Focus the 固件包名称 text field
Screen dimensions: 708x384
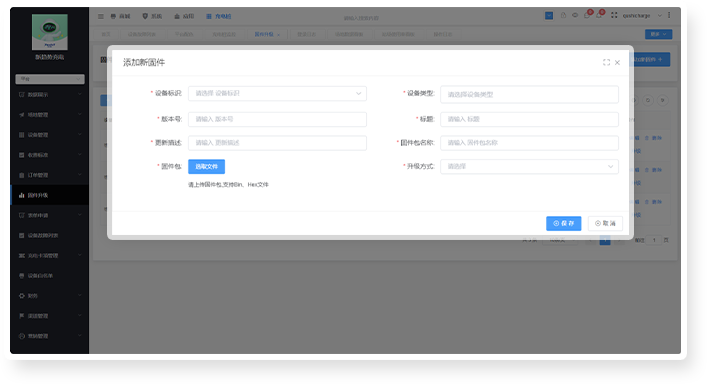click(x=529, y=143)
